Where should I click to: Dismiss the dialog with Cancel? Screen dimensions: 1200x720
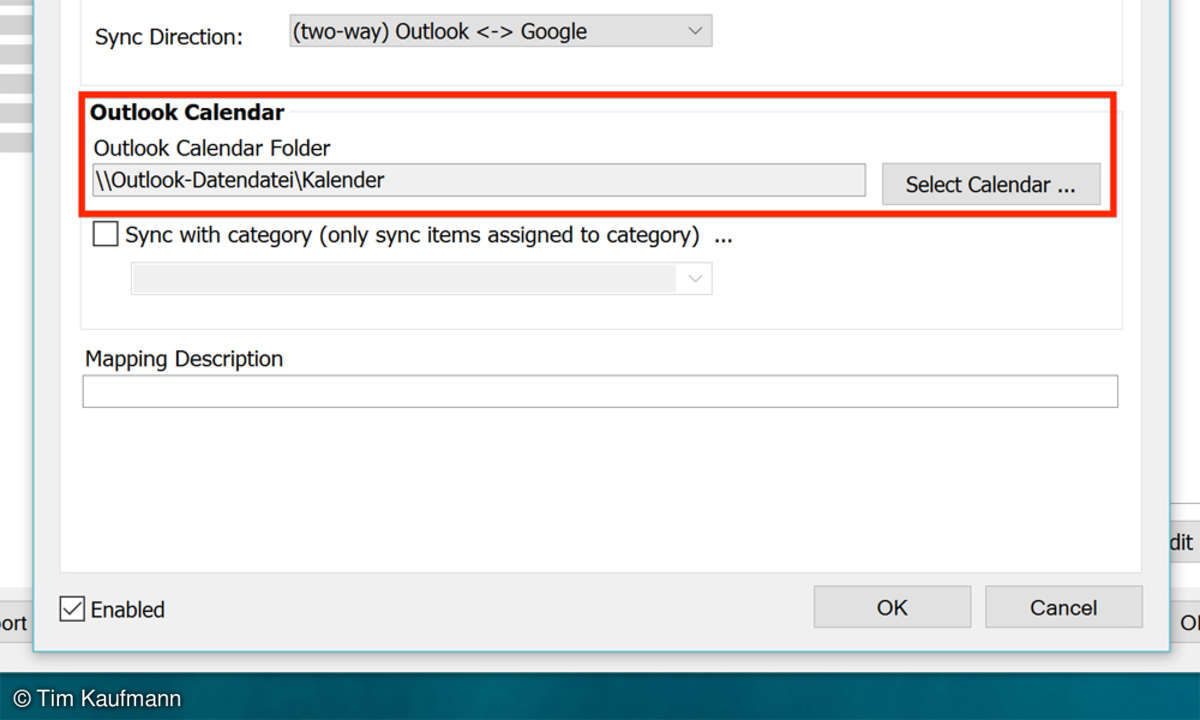tap(1064, 607)
